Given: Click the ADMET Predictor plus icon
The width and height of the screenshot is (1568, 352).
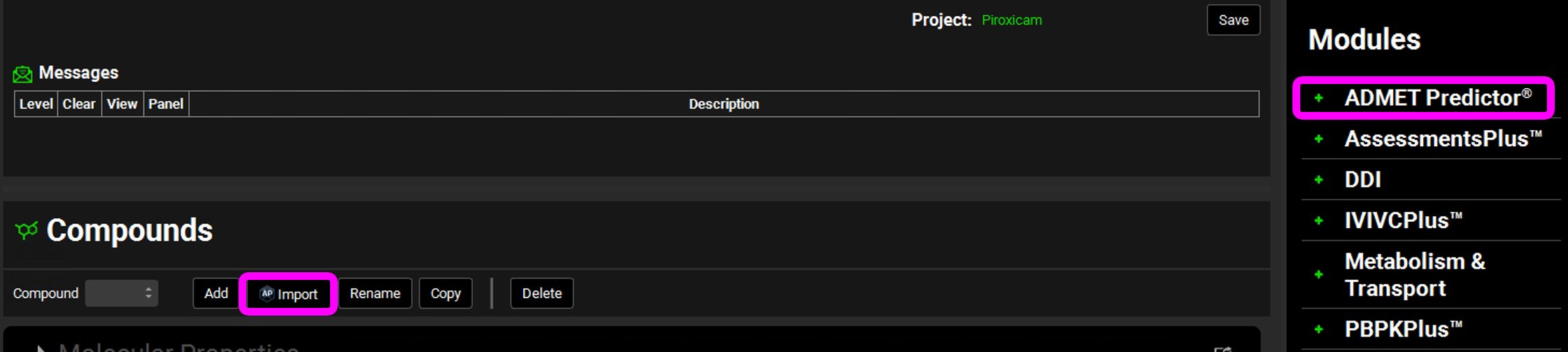Looking at the screenshot, I should (1318, 98).
